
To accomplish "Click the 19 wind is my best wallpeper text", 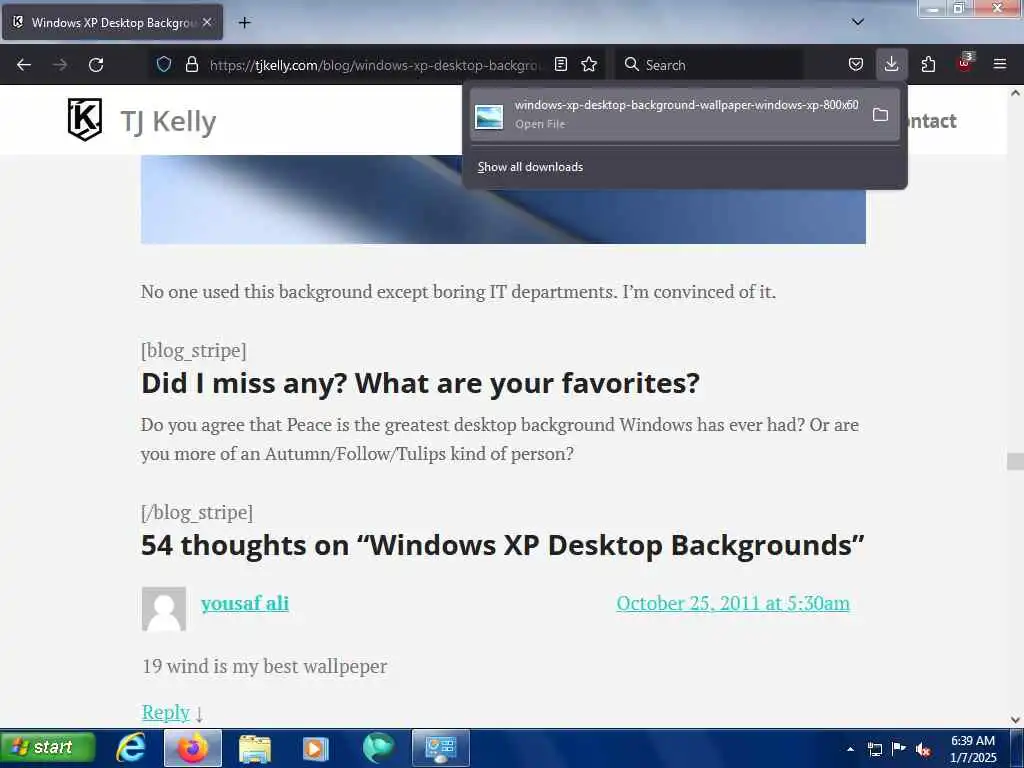I will click(264, 666).
